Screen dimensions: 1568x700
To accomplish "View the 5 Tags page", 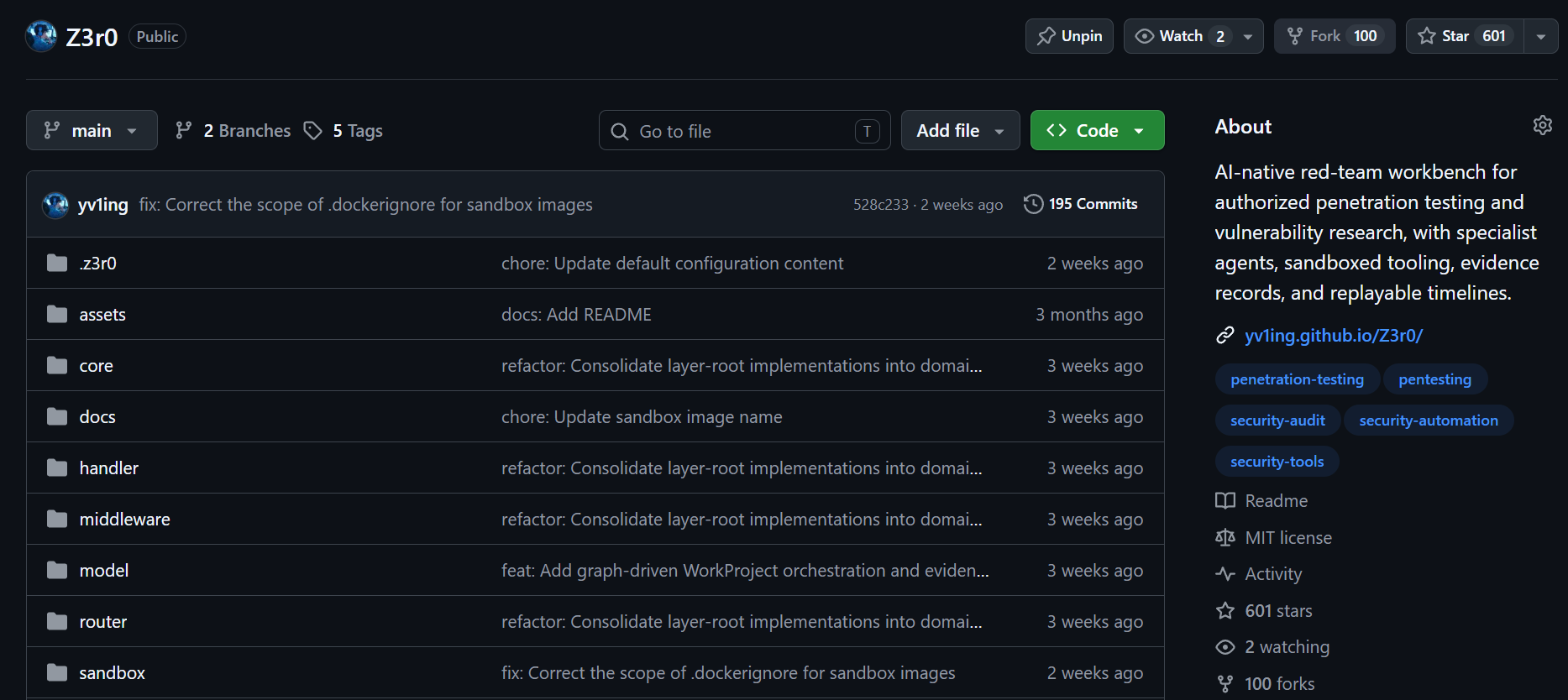I will [x=343, y=131].
